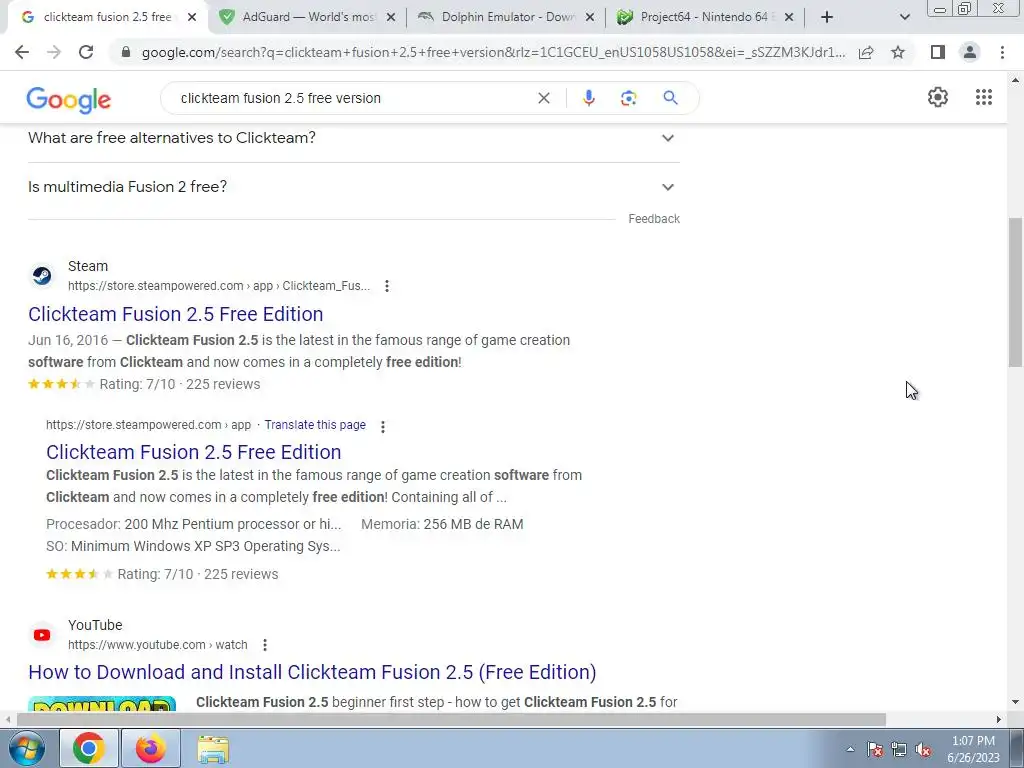Click the horizontal scrollbar thumb
This screenshot has width=1024, height=768.
451,720
